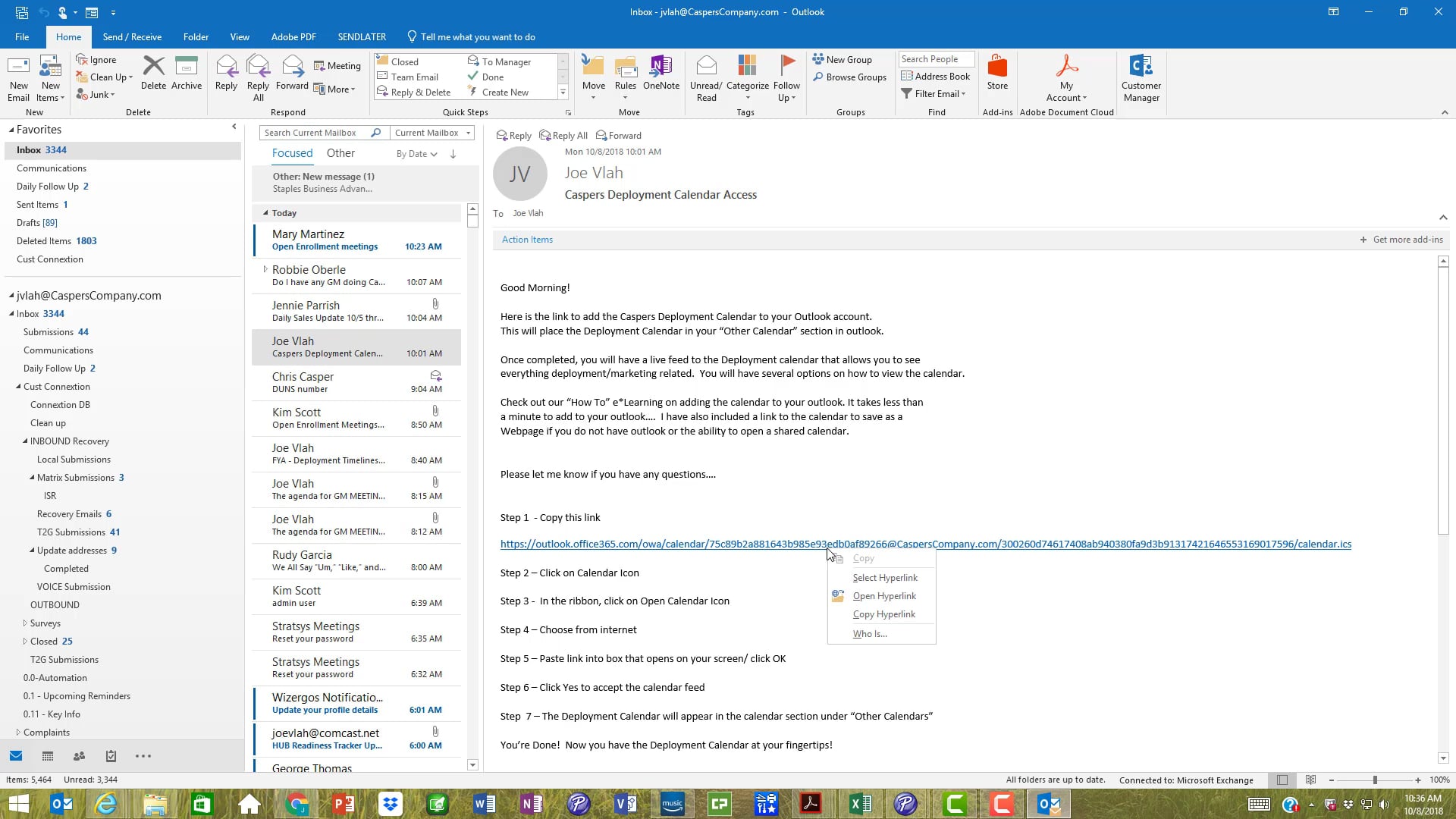Viewport: 1456px width, 819px height.
Task: Switch to People view in navigation bar
Action: 79,756
